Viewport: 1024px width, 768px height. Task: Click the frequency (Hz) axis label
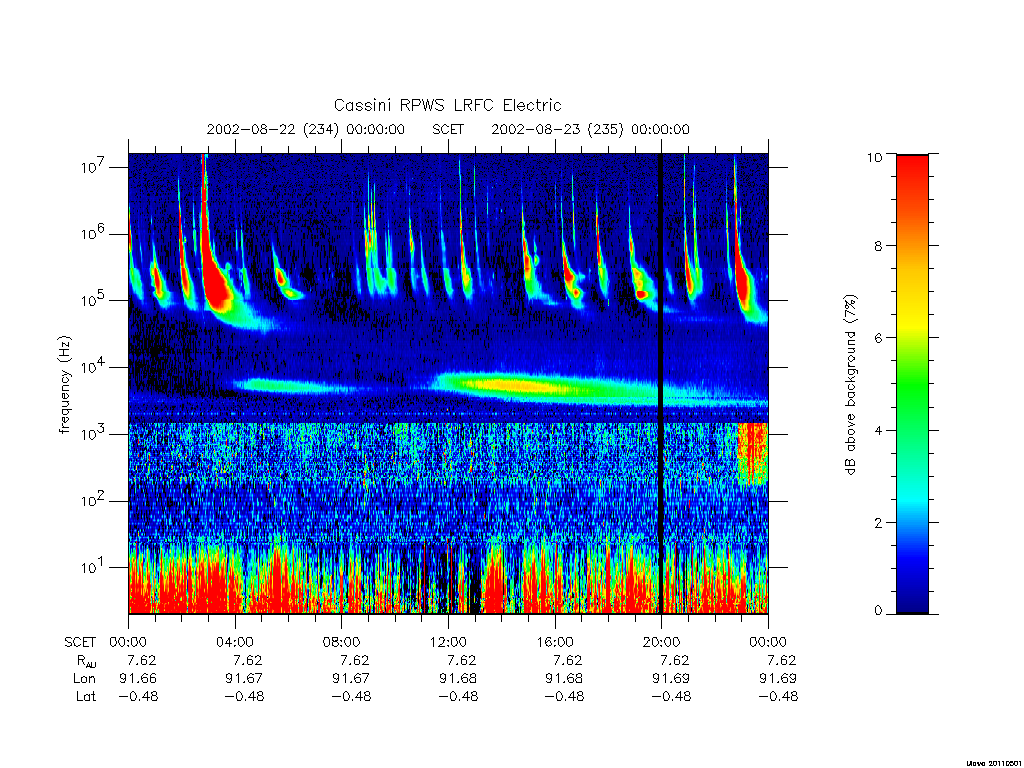point(64,385)
